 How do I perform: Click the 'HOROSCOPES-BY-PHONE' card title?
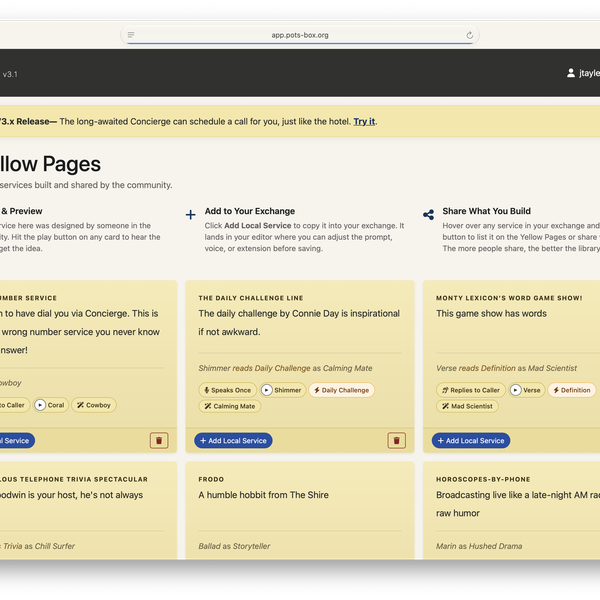(483, 479)
